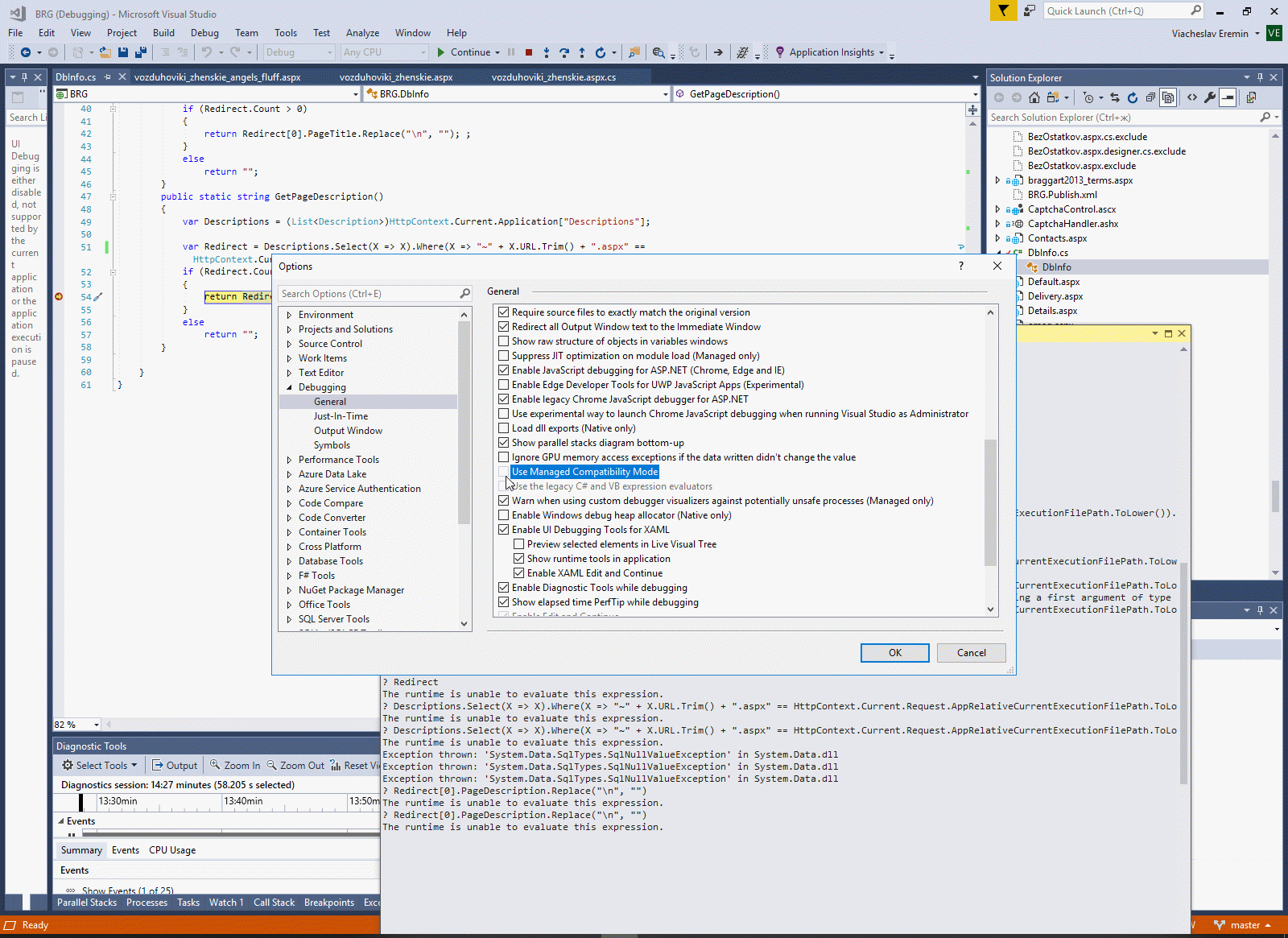Open the GetPageDescription() member dropdown
This screenshot has height=938, width=1288.
pyautogui.click(x=975, y=94)
